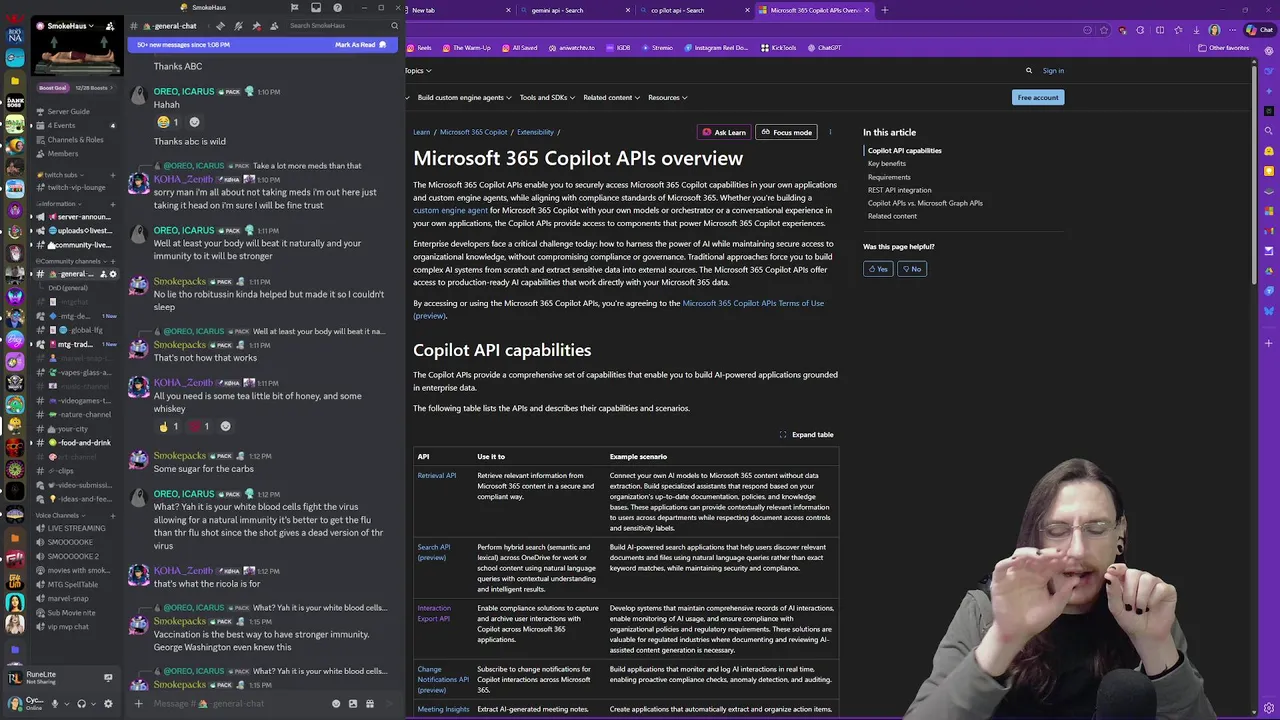This screenshot has height=720, width=1280.
Task: Open Discord user settings gear
Action: [108, 704]
